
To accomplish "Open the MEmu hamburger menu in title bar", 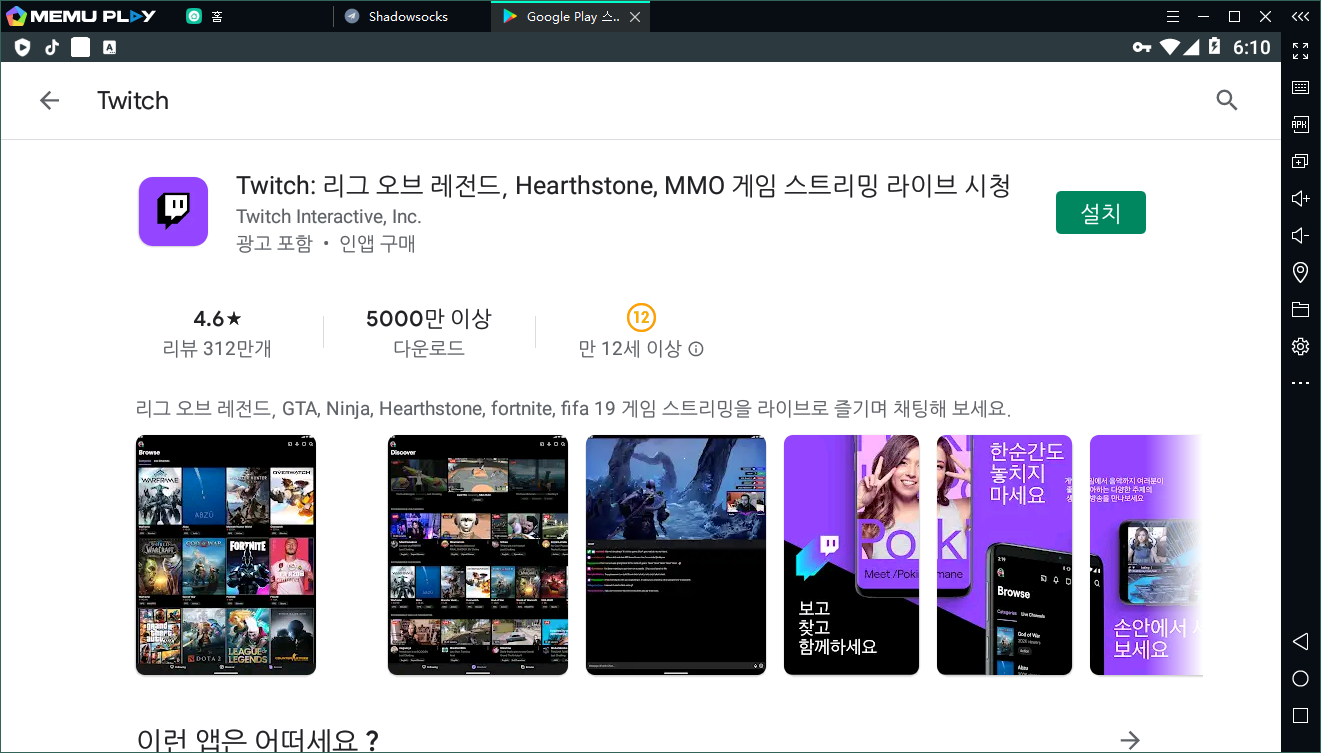I will (1173, 16).
